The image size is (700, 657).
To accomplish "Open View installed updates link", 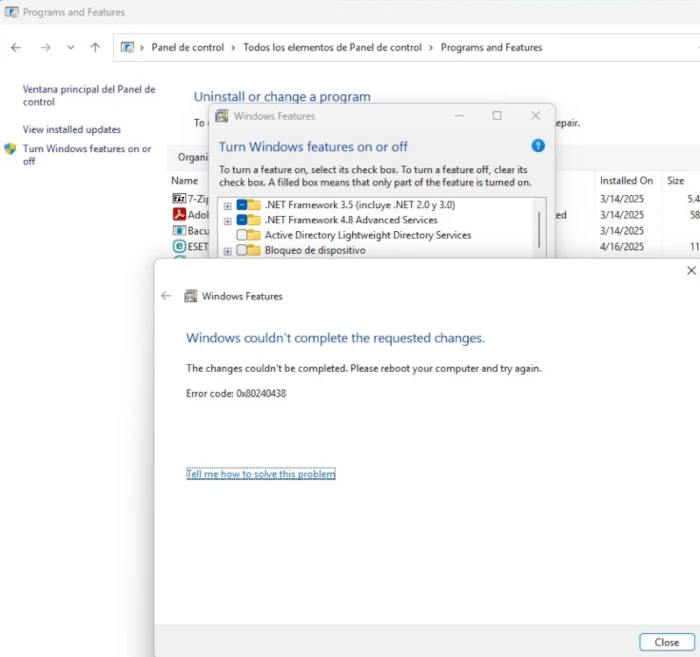I will 72,129.
